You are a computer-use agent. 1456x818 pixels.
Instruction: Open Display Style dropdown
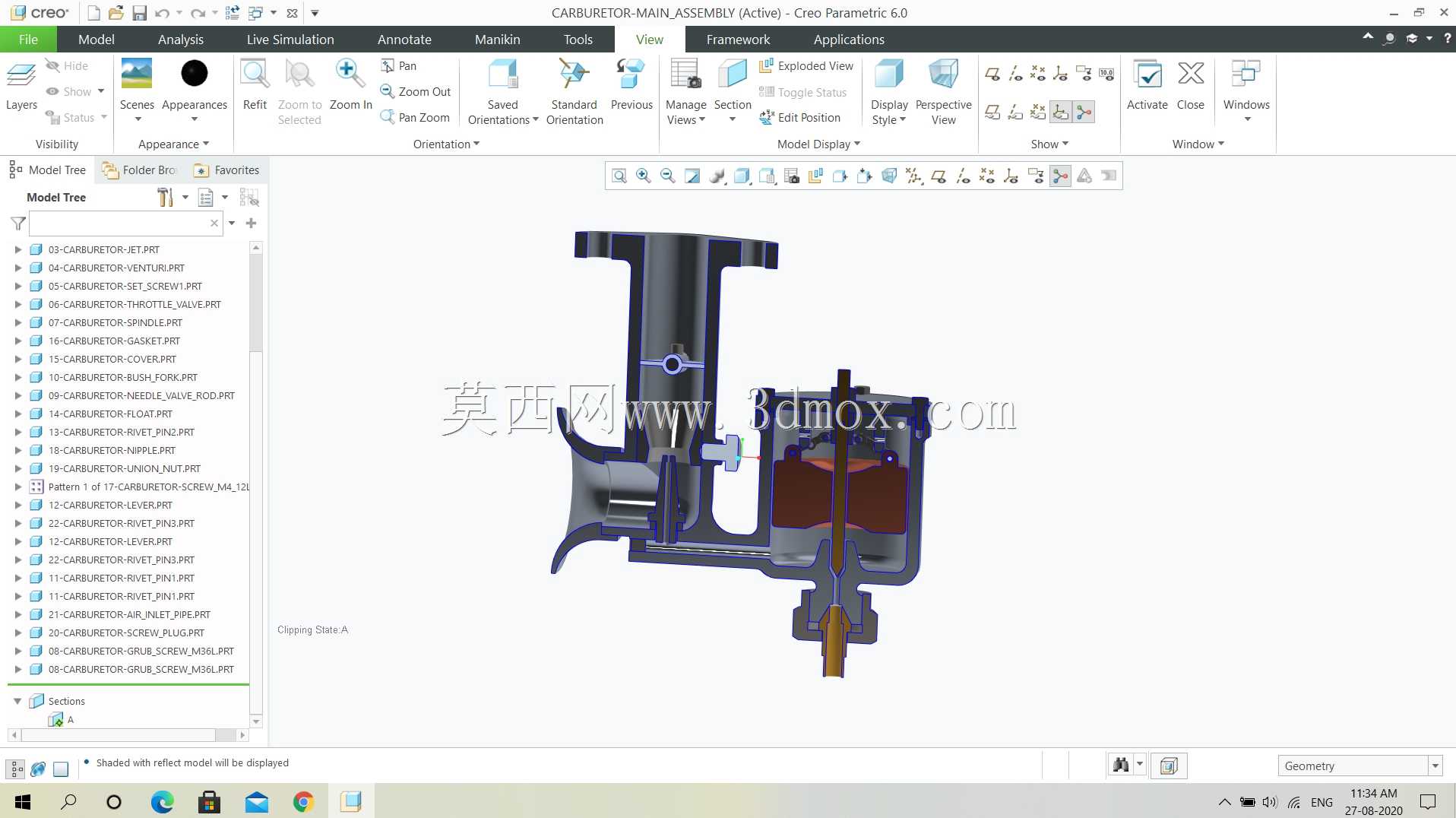point(889,113)
